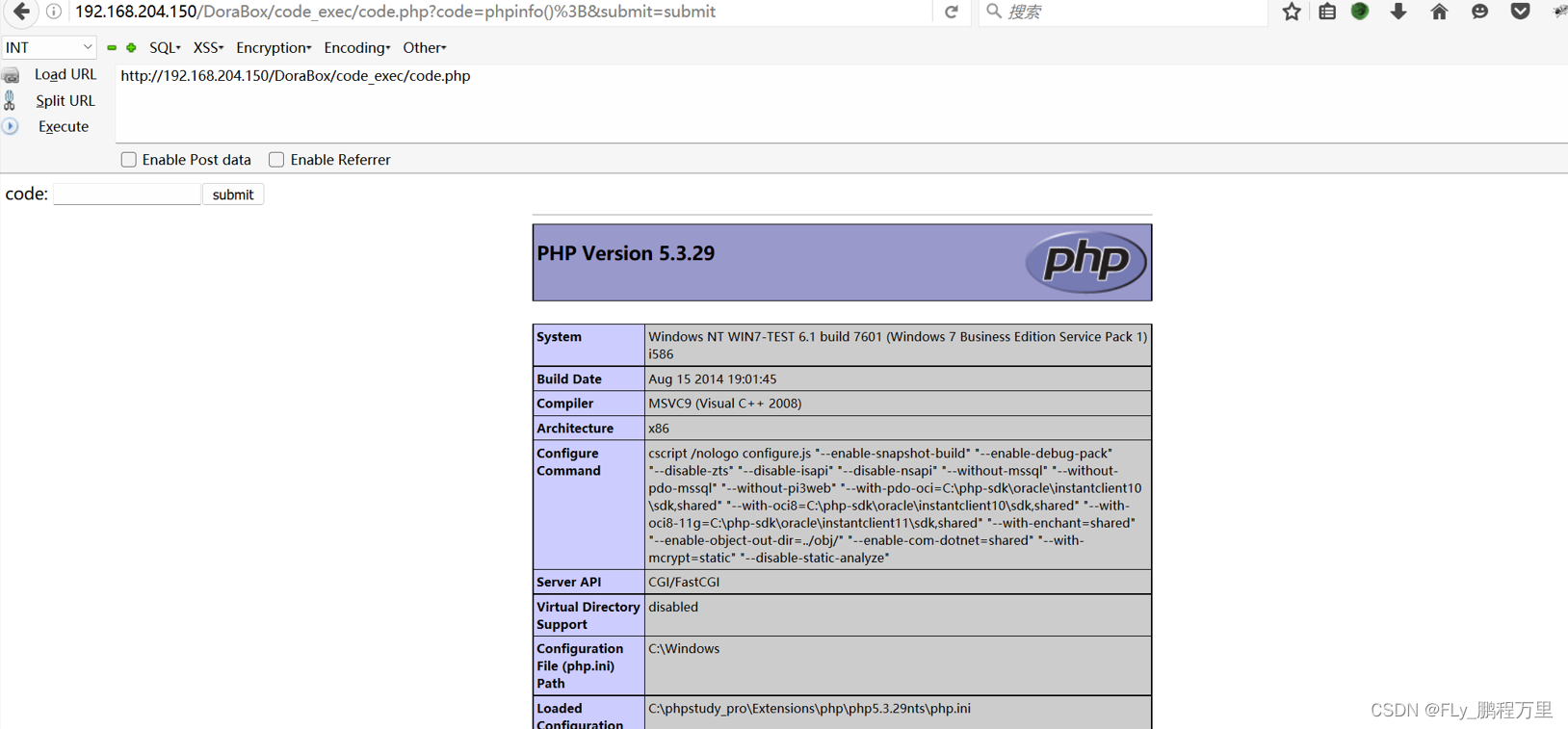1568x729 pixels.
Task: Expand the Encoding menu
Action: pyautogui.click(x=357, y=47)
